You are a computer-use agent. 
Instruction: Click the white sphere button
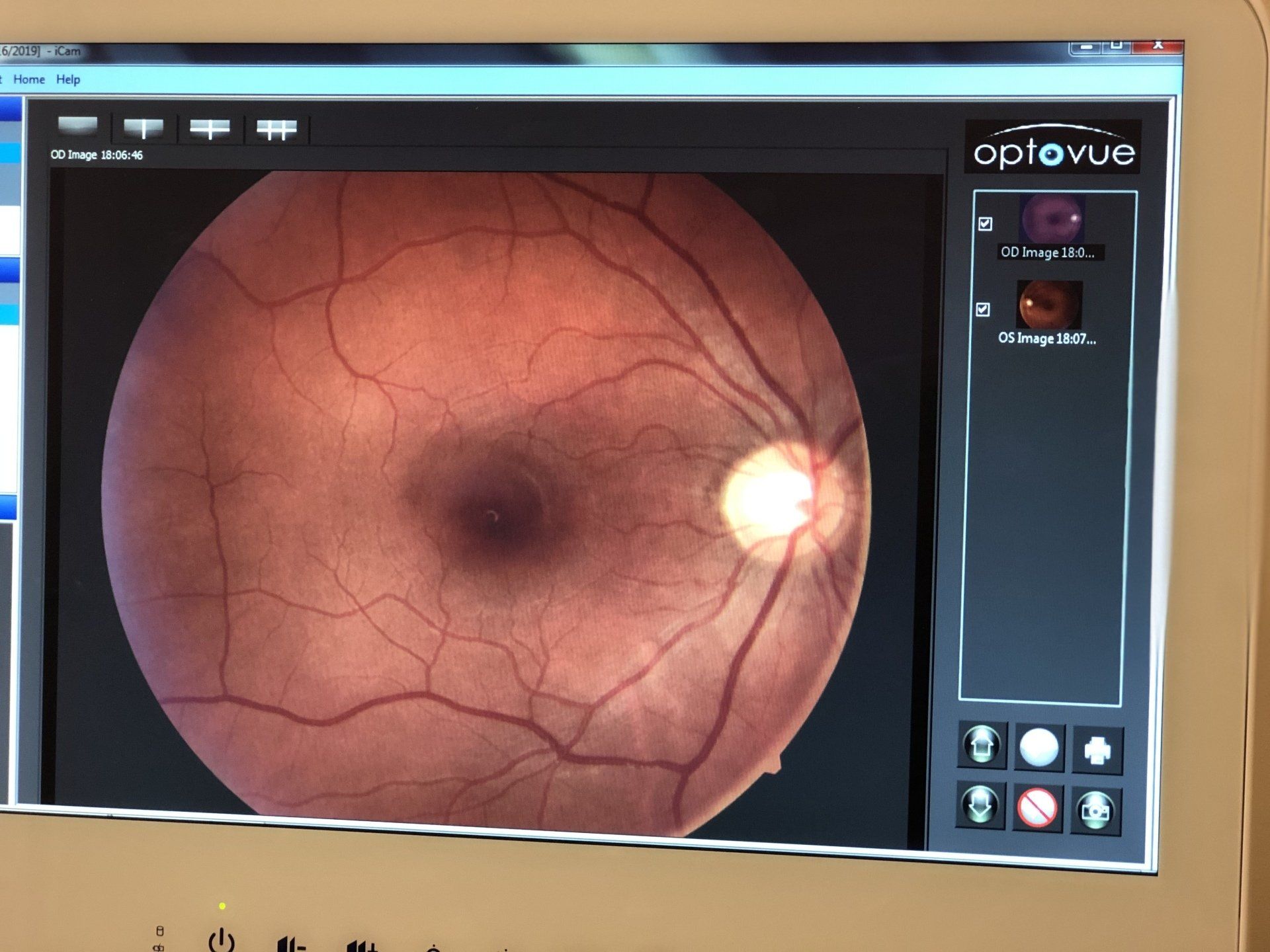tap(1039, 748)
